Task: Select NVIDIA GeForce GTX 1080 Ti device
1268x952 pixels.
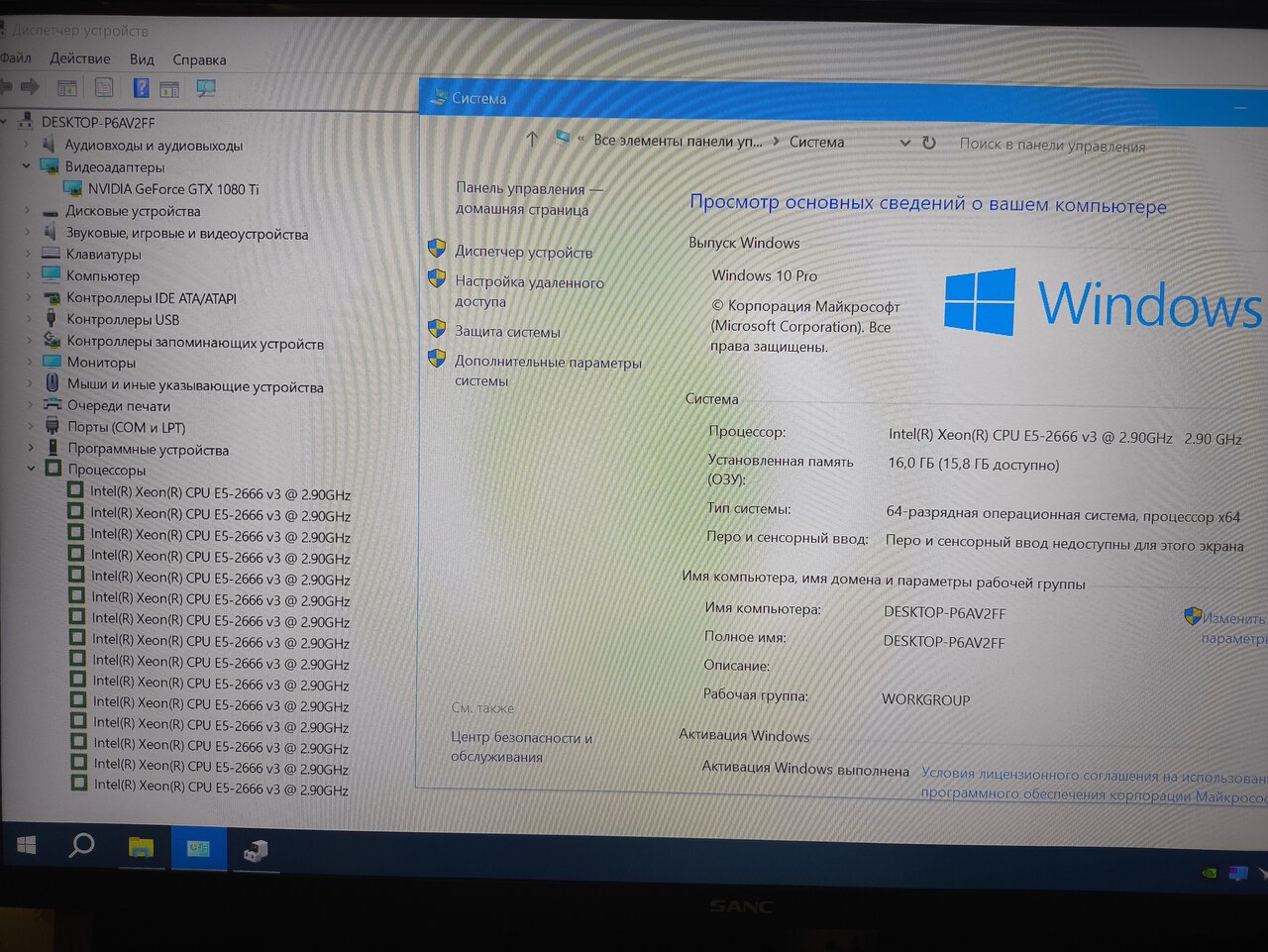Action: coord(172,189)
